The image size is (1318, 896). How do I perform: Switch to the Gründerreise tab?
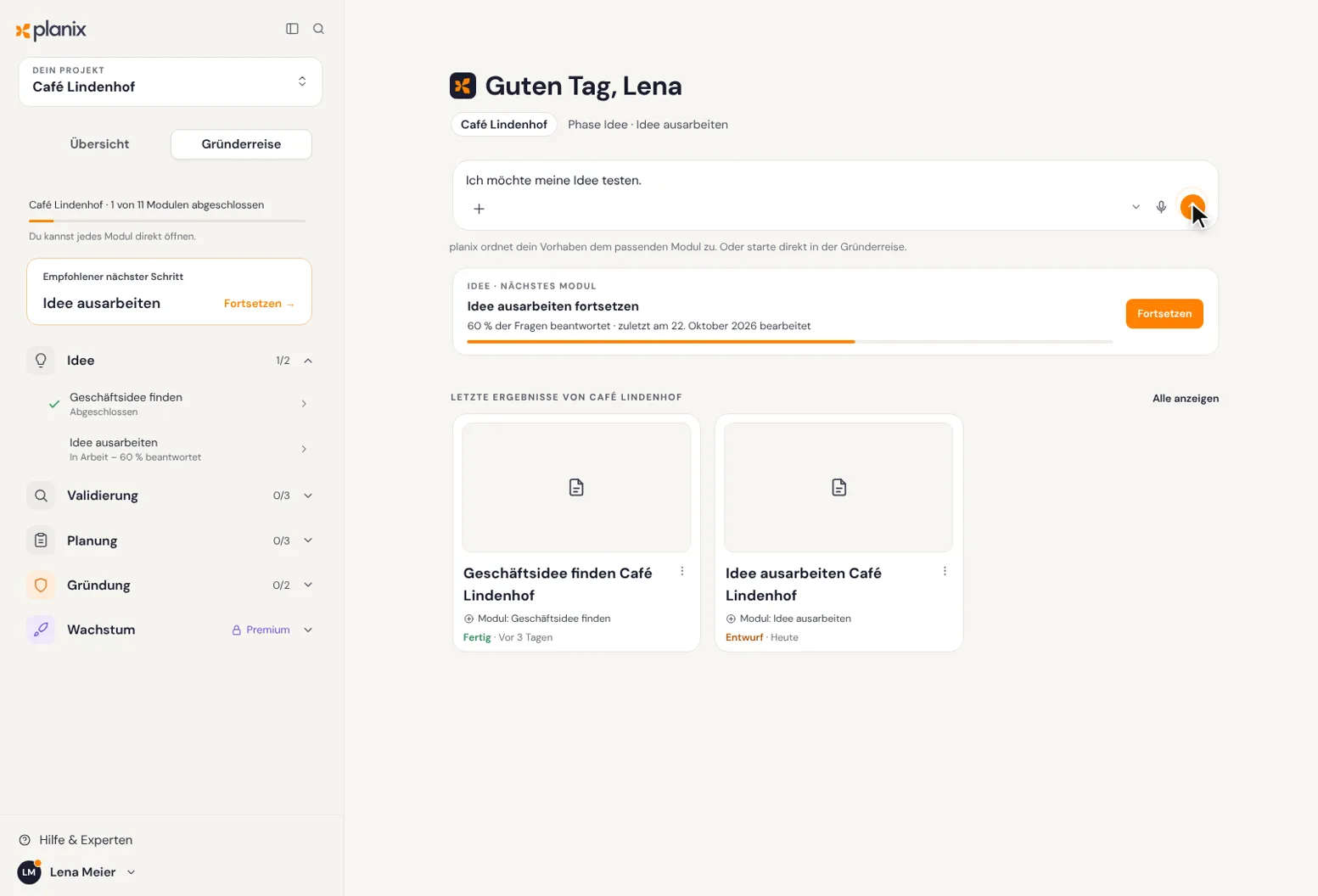(241, 144)
